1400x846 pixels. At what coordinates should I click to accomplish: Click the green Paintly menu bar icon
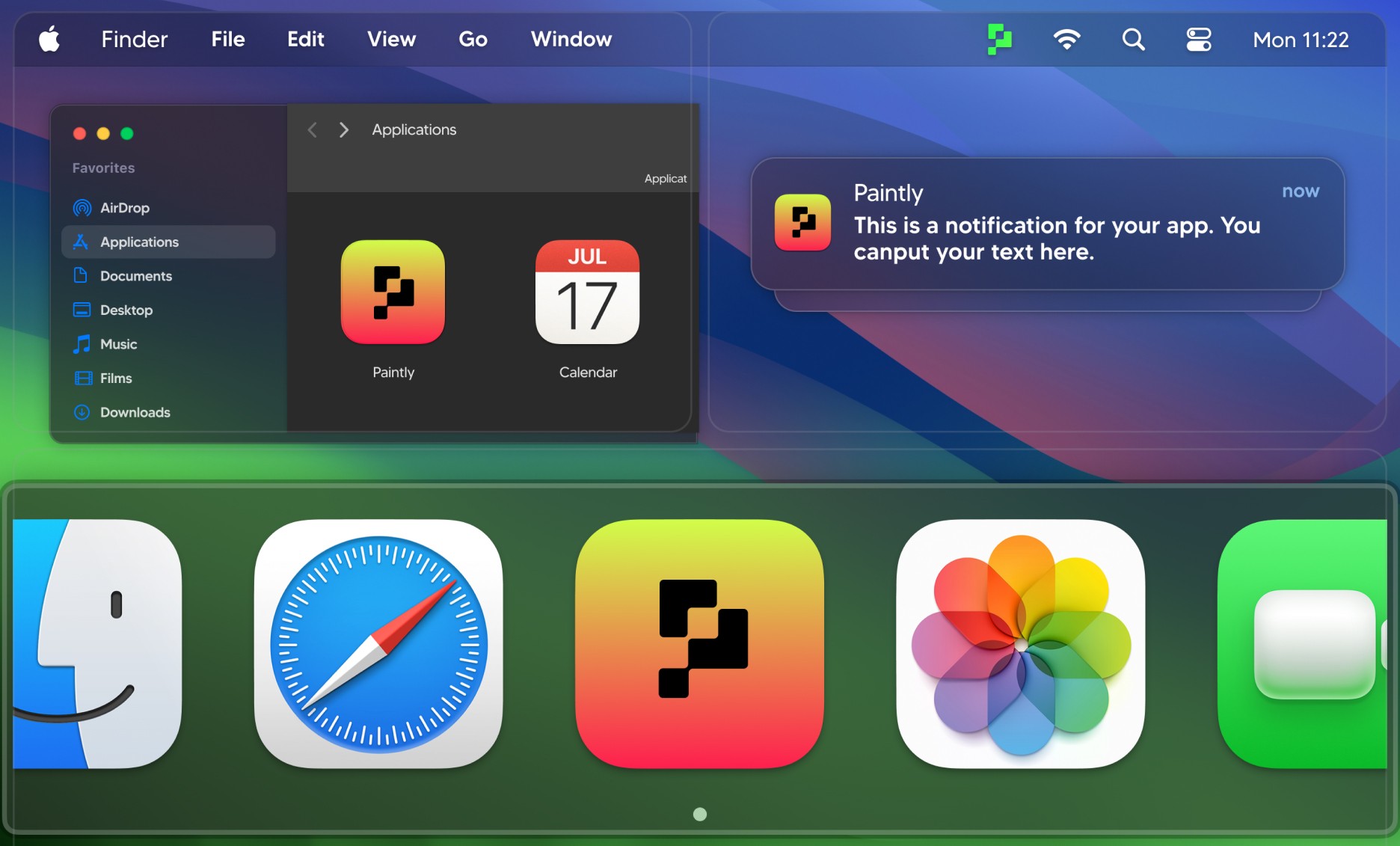tap(999, 39)
